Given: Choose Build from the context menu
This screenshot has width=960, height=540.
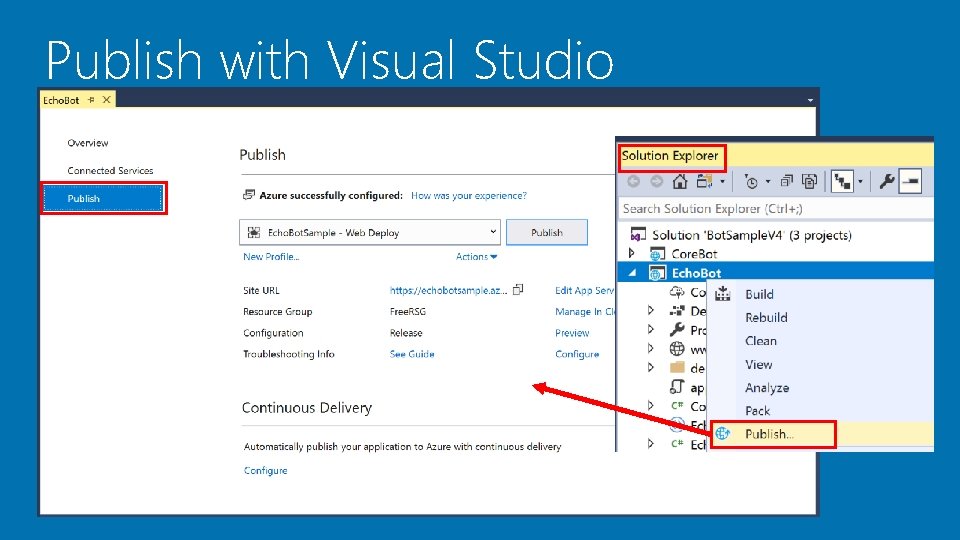Looking at the screenshot, I should point(759,294).
